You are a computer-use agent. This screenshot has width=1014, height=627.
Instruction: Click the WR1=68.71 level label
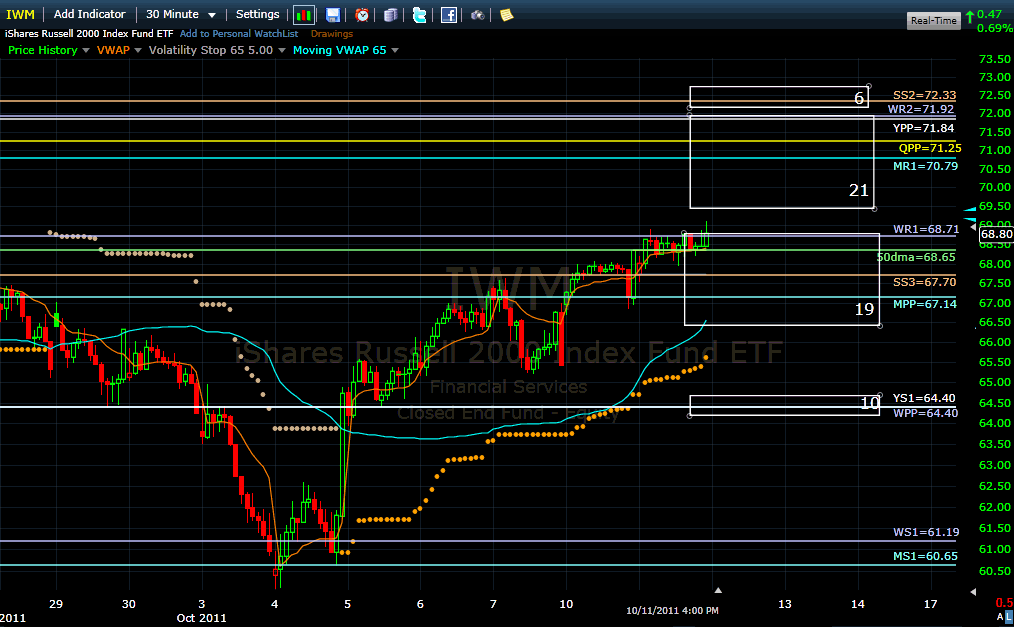[x=926, y=229]
